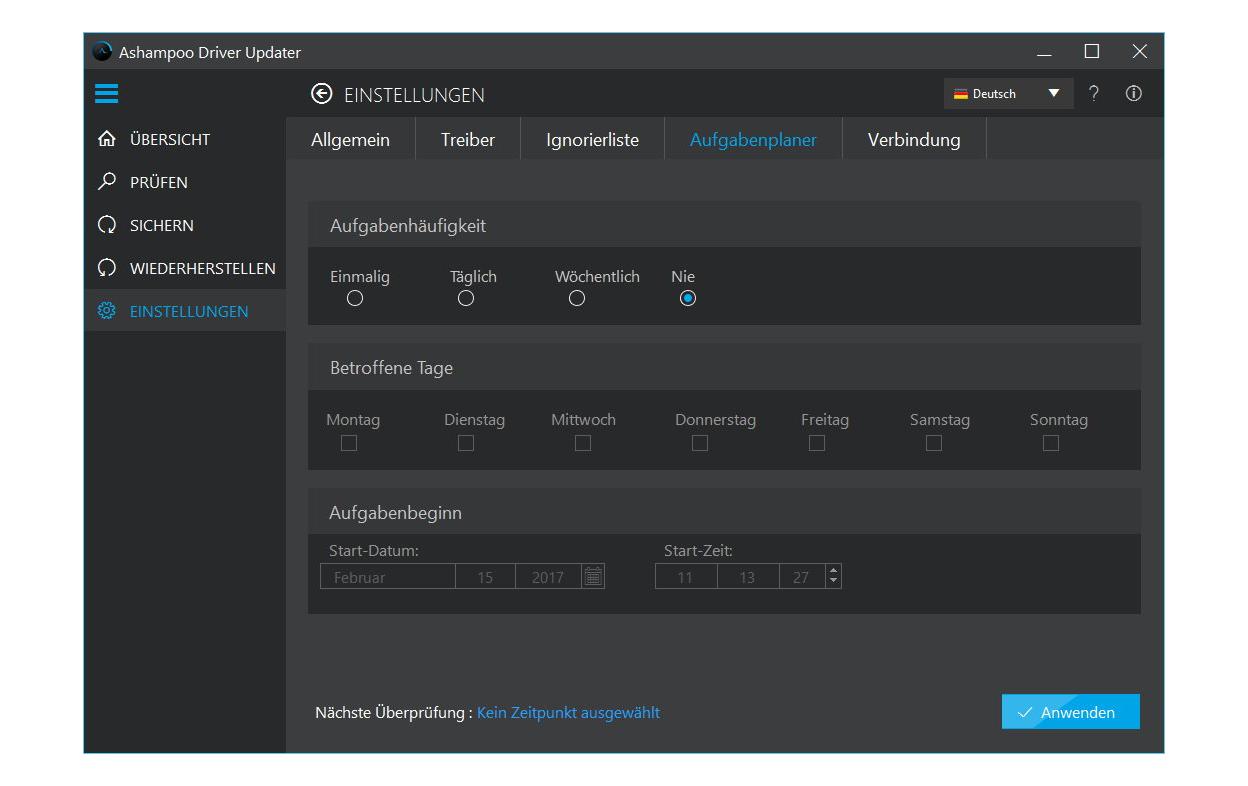Image resolution: width=1248 pixels, height=786 pixels.
Task: Click the hamburger menu icon
Action: pyautogui.click(x=106, y=94)
